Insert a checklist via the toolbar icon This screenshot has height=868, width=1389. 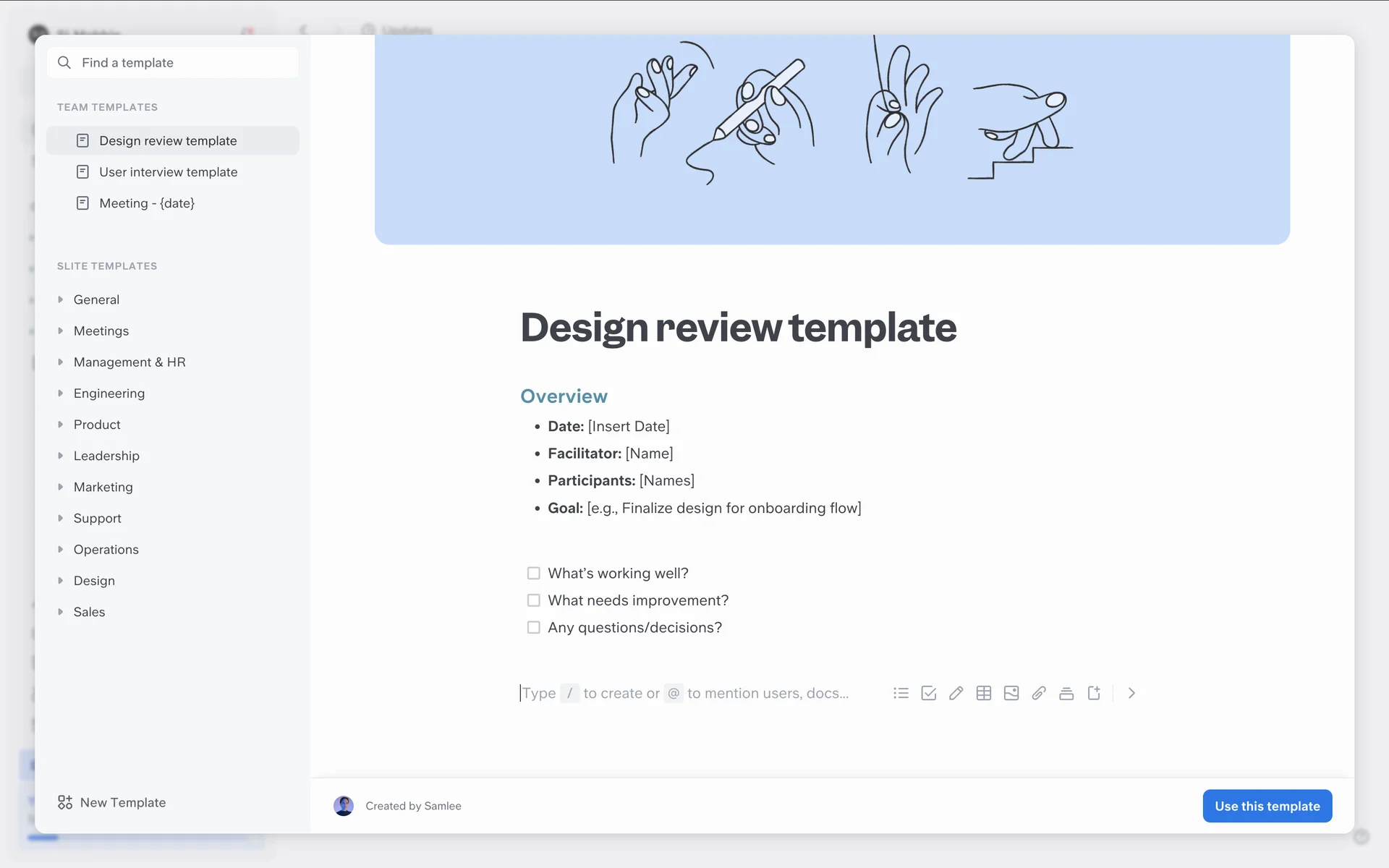click(928, 693)
